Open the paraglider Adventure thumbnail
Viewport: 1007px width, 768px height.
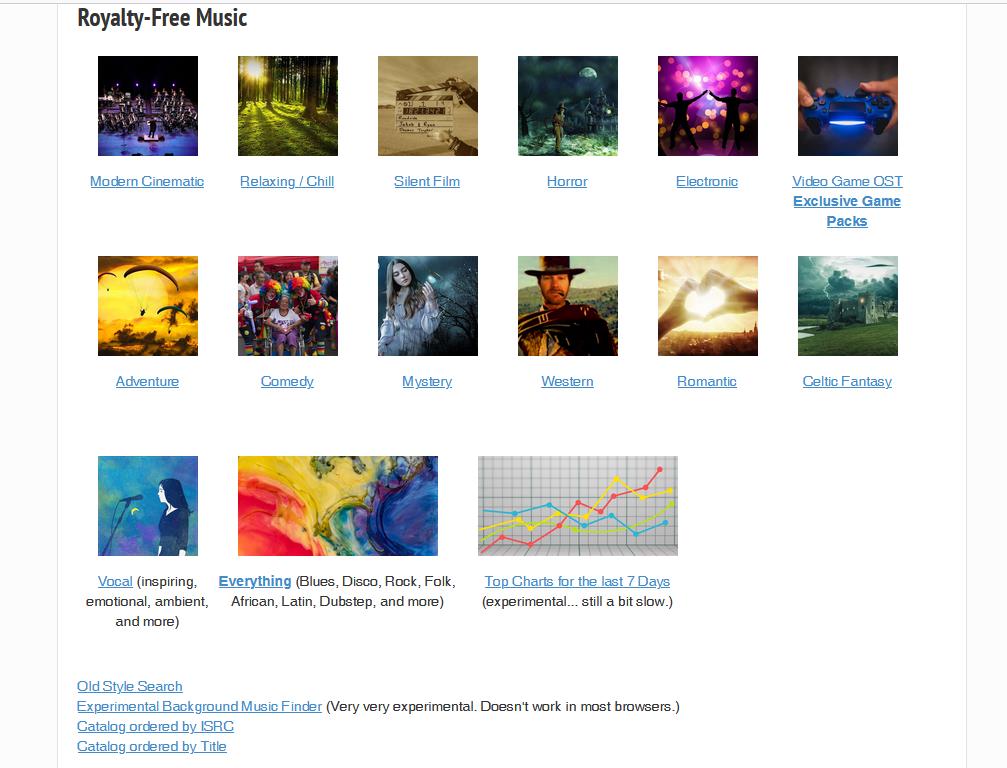point(148,306)
